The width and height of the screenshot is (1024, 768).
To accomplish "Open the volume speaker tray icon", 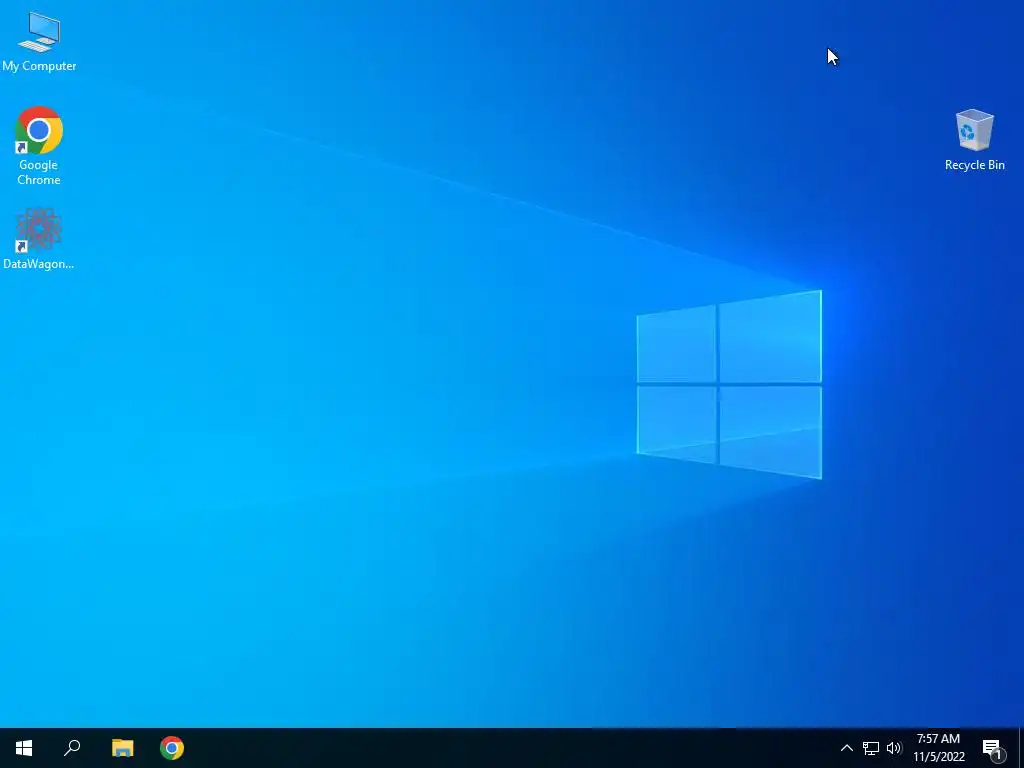I will (x=894, y=748).
